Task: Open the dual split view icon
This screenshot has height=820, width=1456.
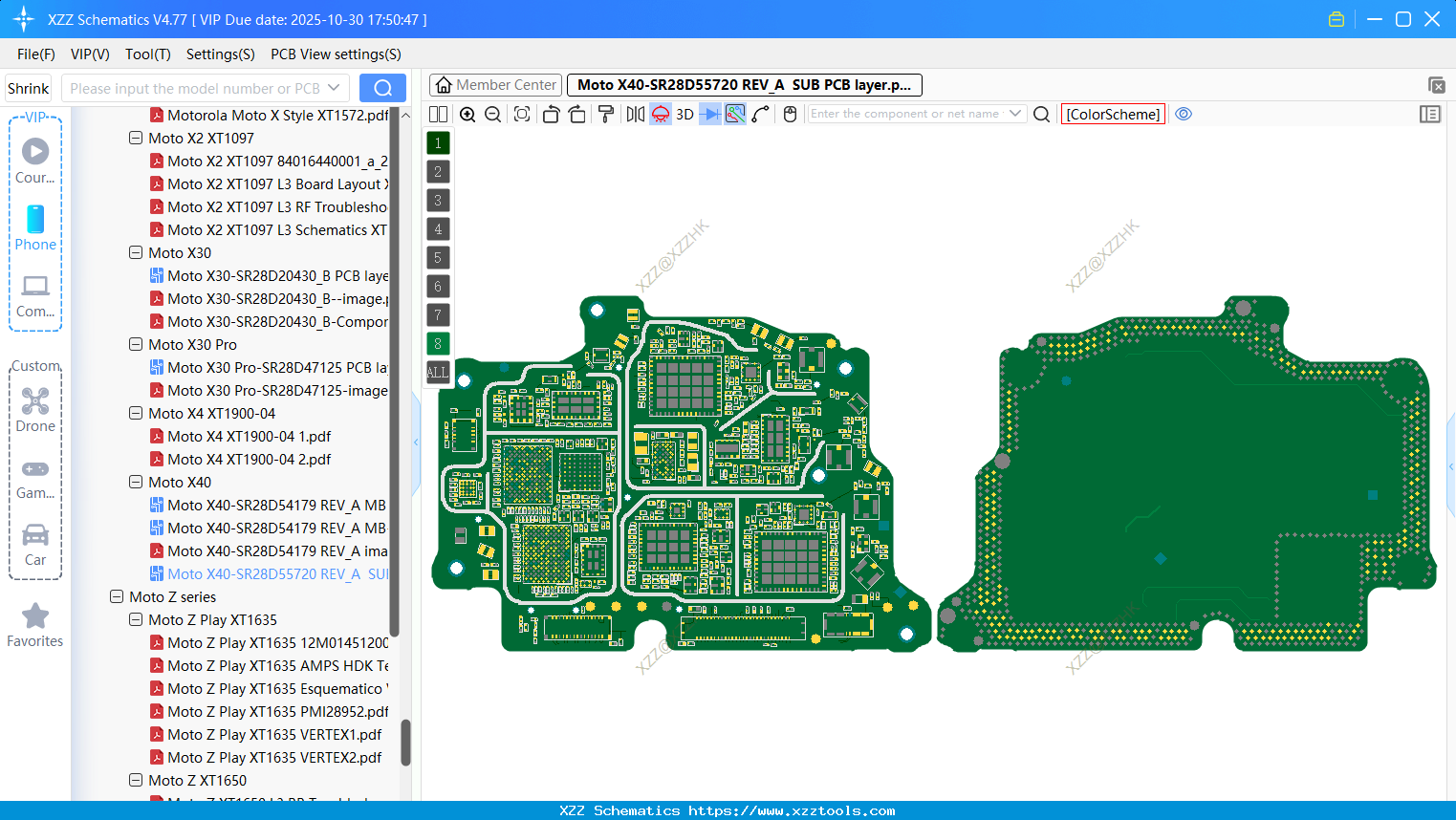Action: pos(438,114)
